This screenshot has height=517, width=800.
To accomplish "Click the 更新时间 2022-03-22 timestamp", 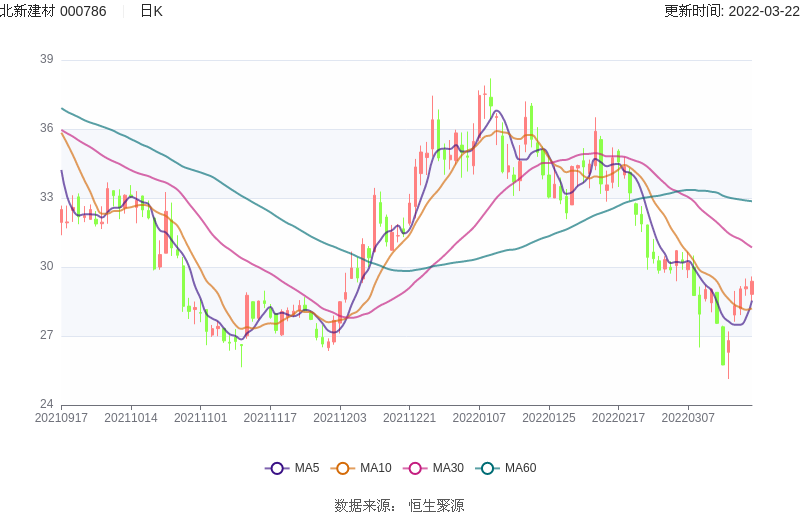I will click(731, 11).
